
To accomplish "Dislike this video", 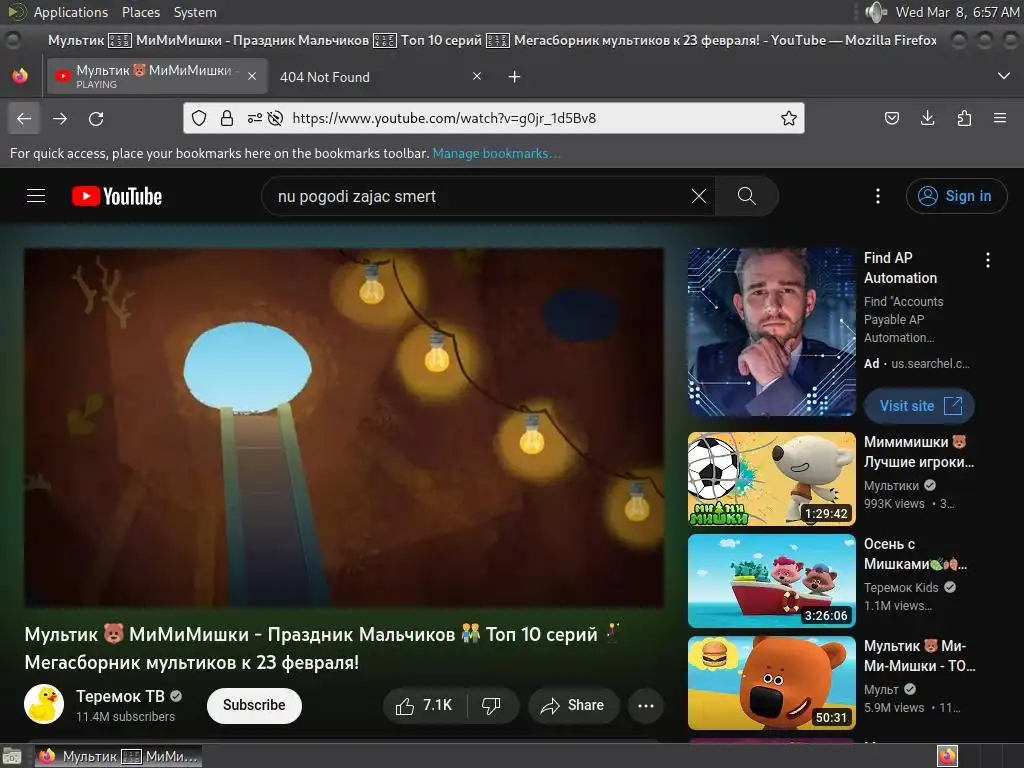I will click(492, 705).
